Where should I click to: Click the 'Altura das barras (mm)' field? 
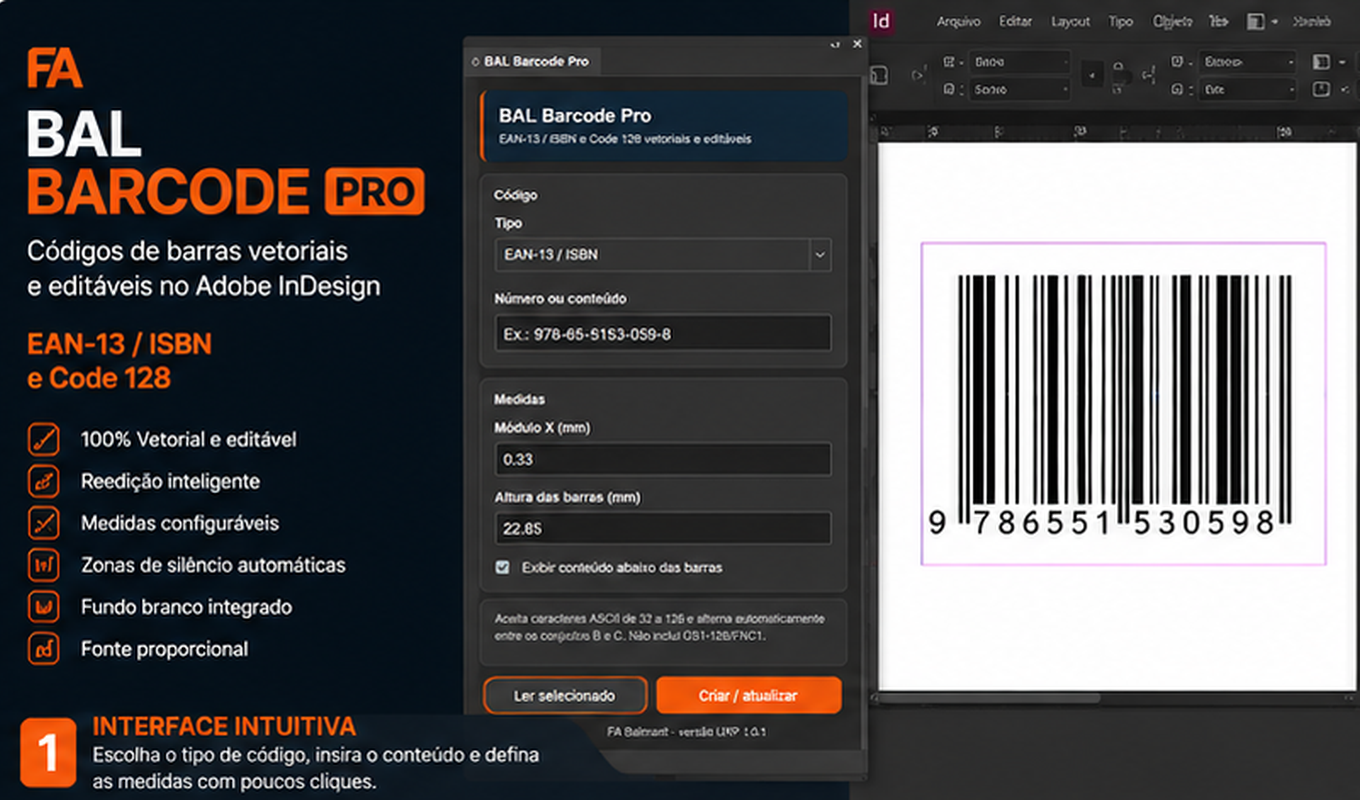[x=663, y=528]
